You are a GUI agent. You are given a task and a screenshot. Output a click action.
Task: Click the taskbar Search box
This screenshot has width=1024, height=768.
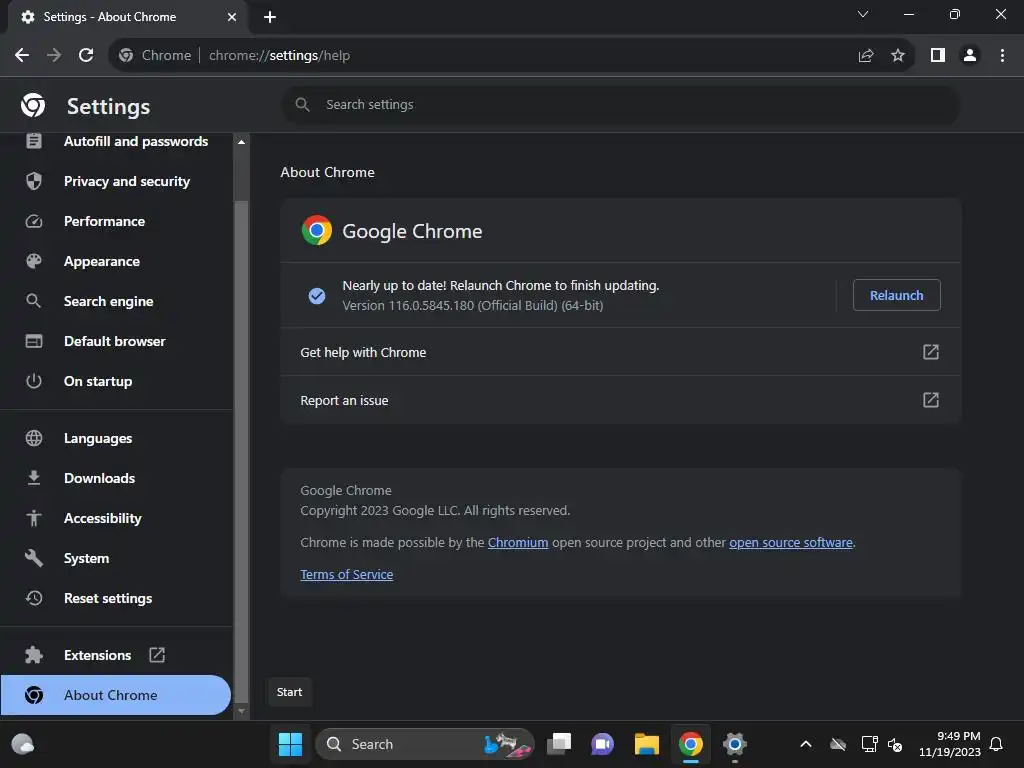pos(424,744)
